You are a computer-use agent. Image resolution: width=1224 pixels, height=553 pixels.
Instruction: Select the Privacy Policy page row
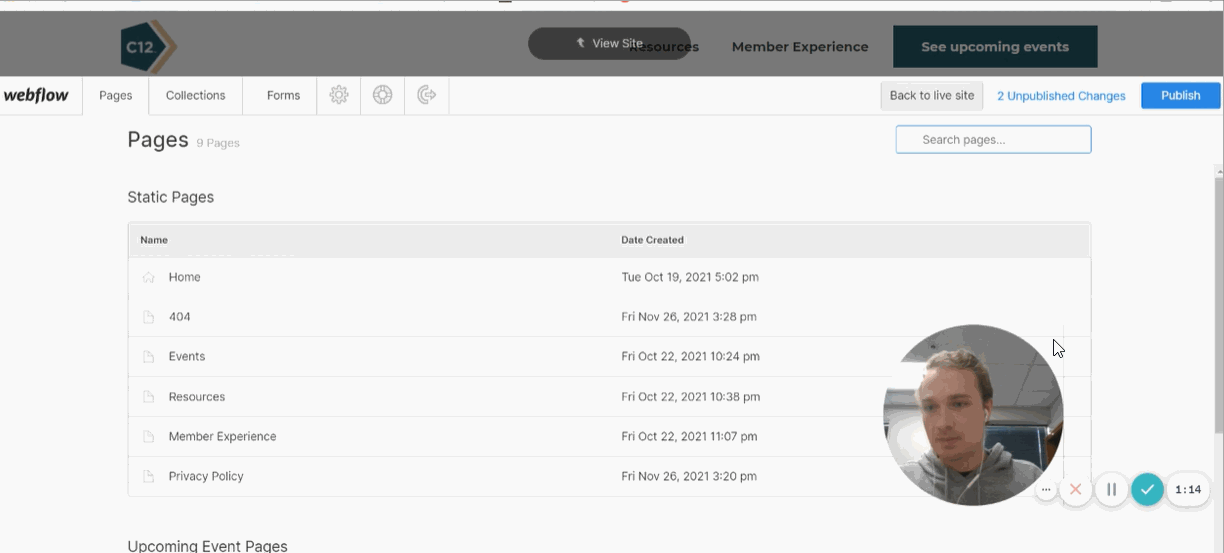click(206, 476)
